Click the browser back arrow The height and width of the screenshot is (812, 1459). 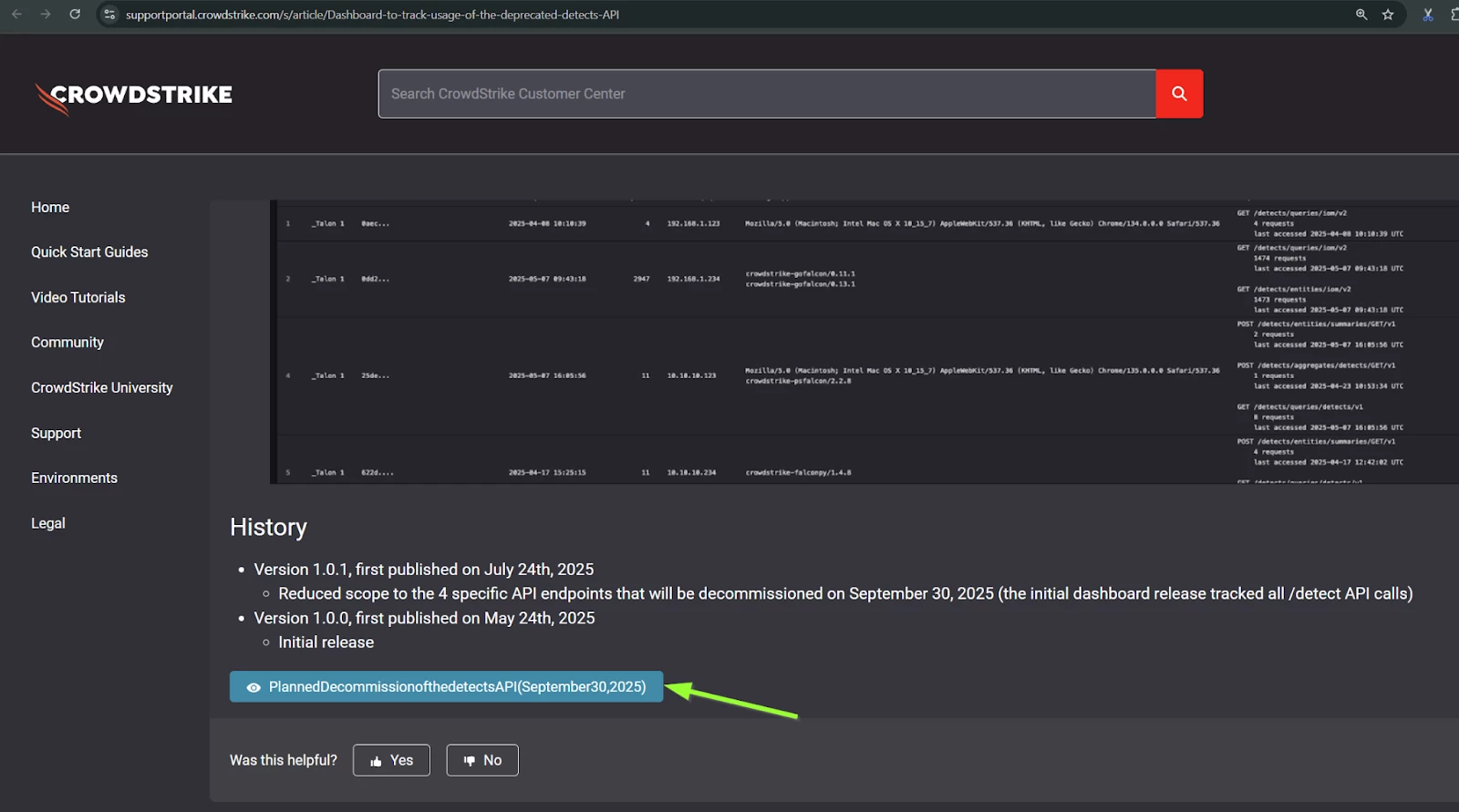(x=16, y=15)
